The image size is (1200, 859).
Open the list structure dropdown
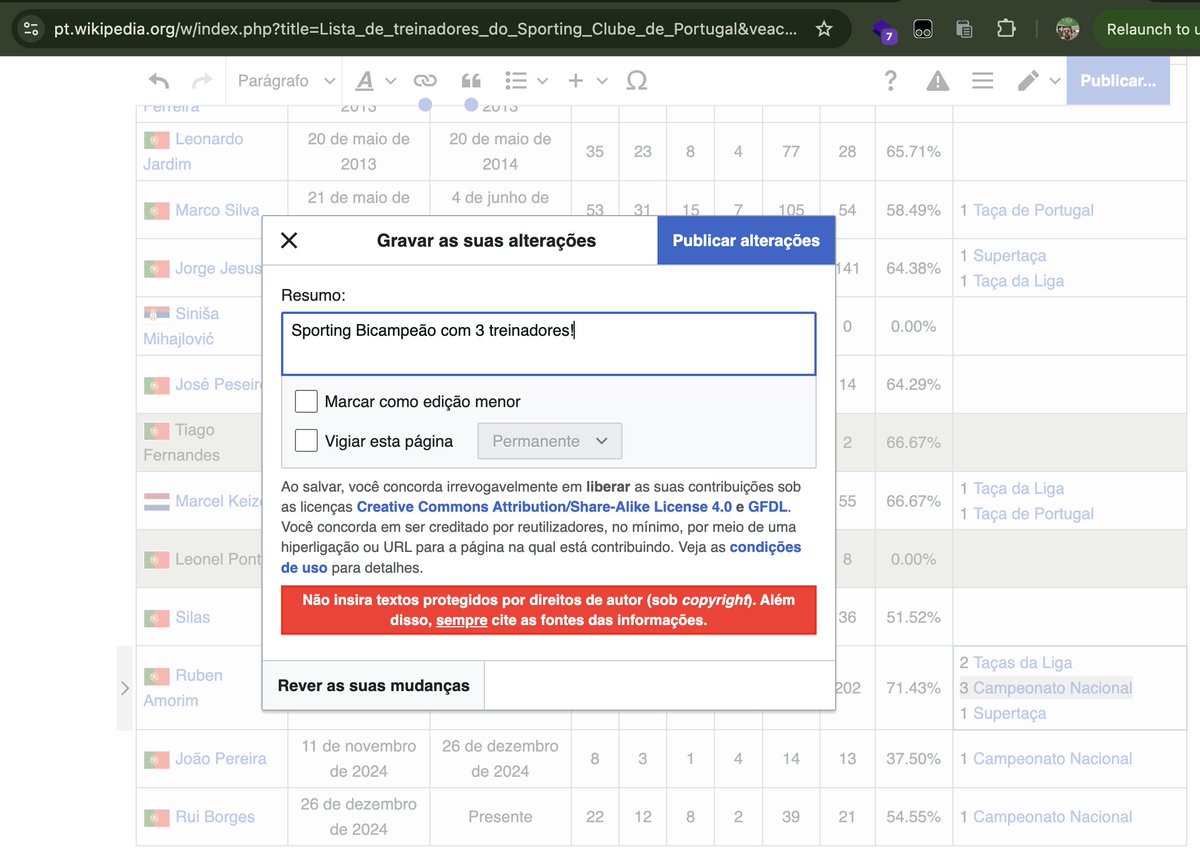point(526,81)
